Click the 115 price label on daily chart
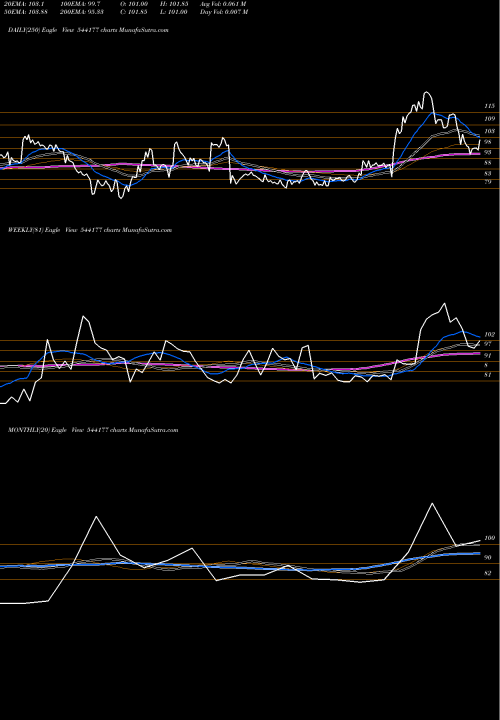The image size is (500, 720). click(490, 106)
